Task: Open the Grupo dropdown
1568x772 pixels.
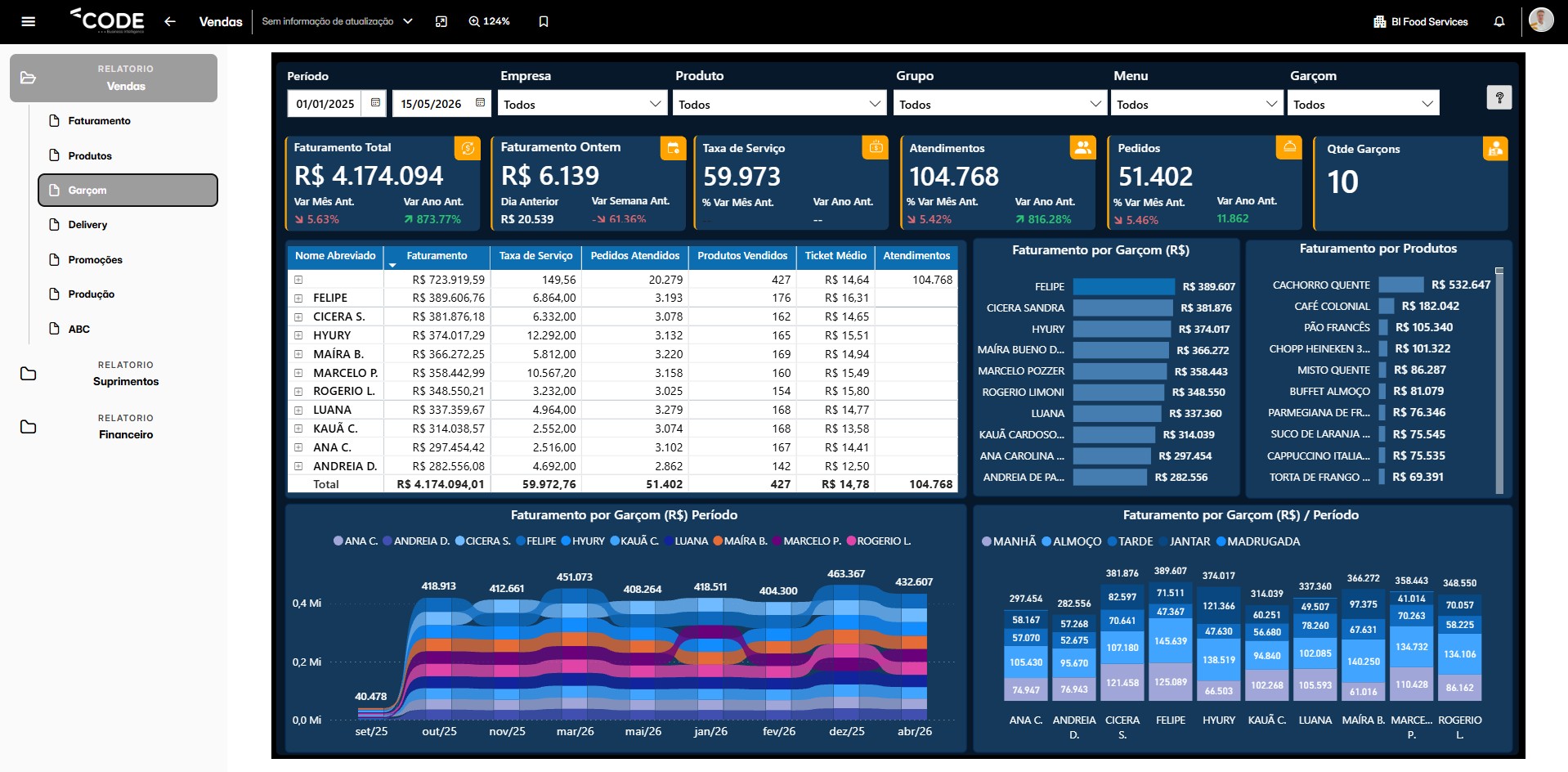Action: [1001, 104]
